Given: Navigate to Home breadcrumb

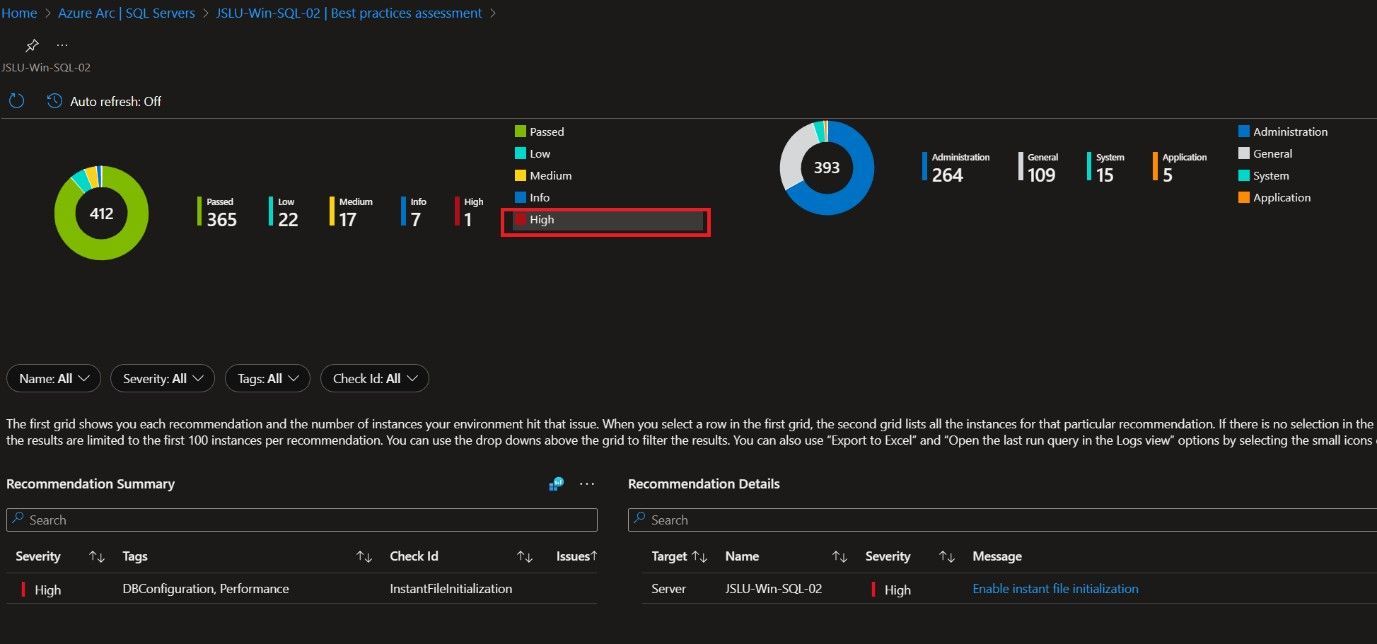Looking at the screenshot, I should 20,13.
